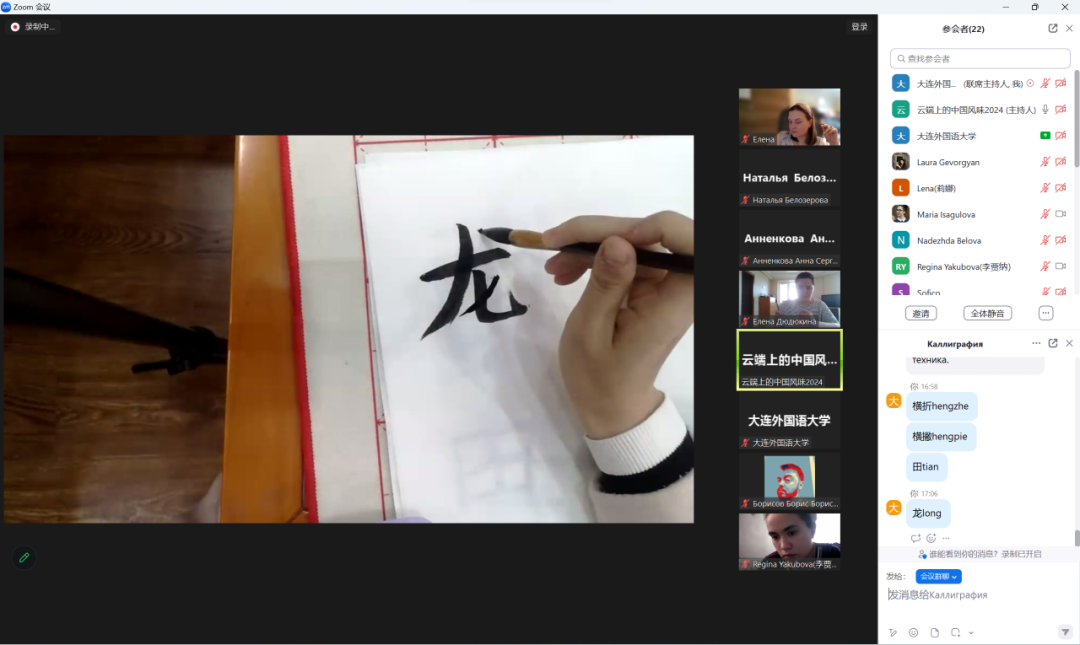Screen dimensions: 1080x645
Task: Open the emoji picker in chat
Action: [913, 632]
